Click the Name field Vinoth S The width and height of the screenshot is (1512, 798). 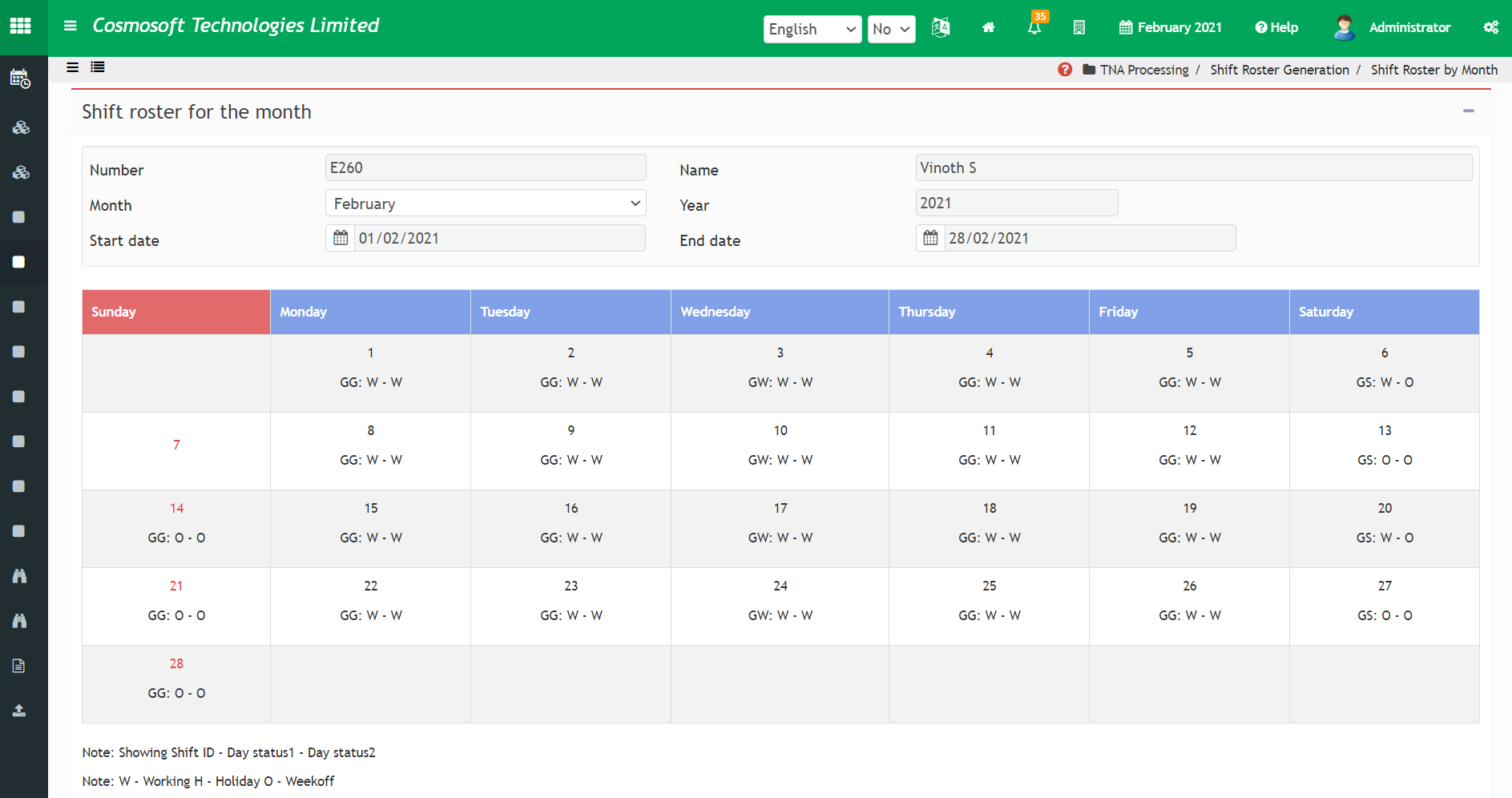click(1194, 167)
